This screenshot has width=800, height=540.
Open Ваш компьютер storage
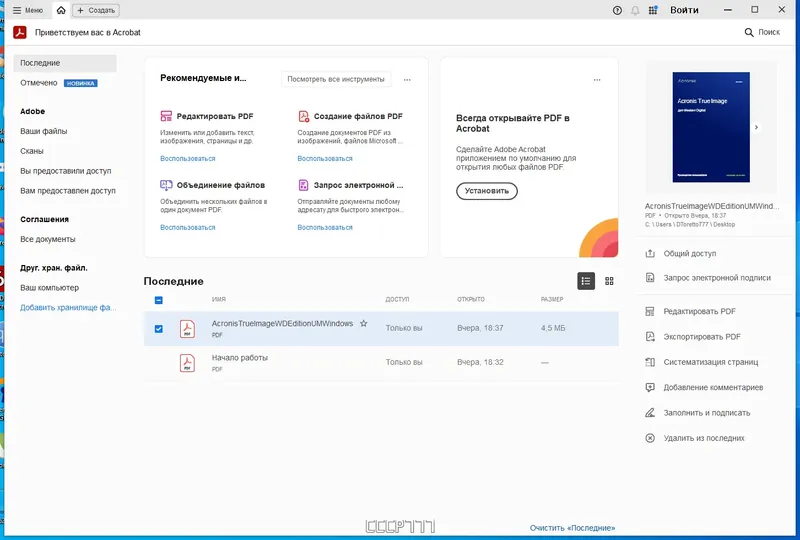tap(49, 288)
